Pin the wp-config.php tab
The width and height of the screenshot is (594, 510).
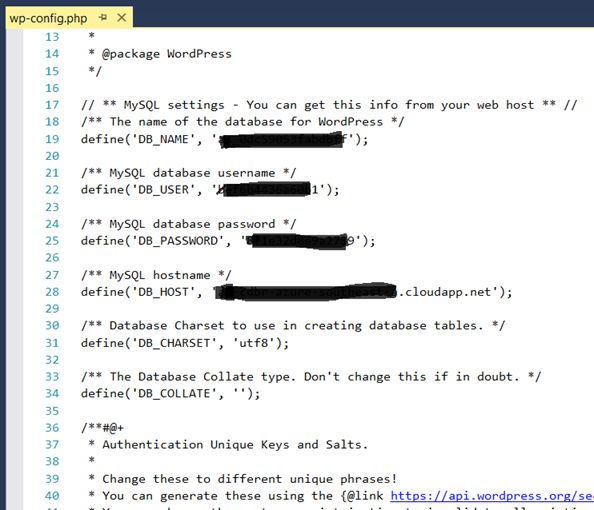[x=103, y=17]
